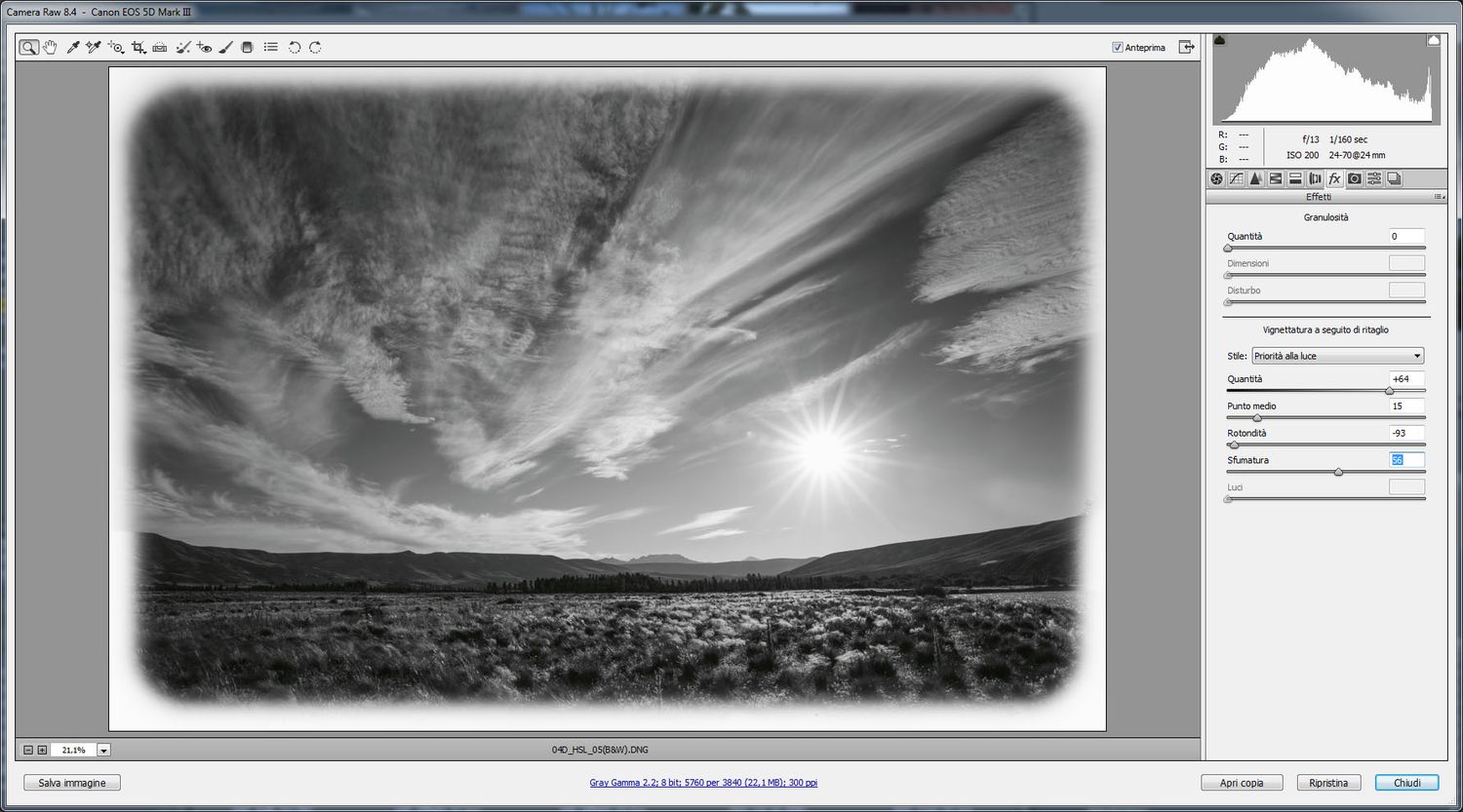Viewport: 1463px width, 812px height.
Task: Open the zoom level dropdown
Action: 103,750
